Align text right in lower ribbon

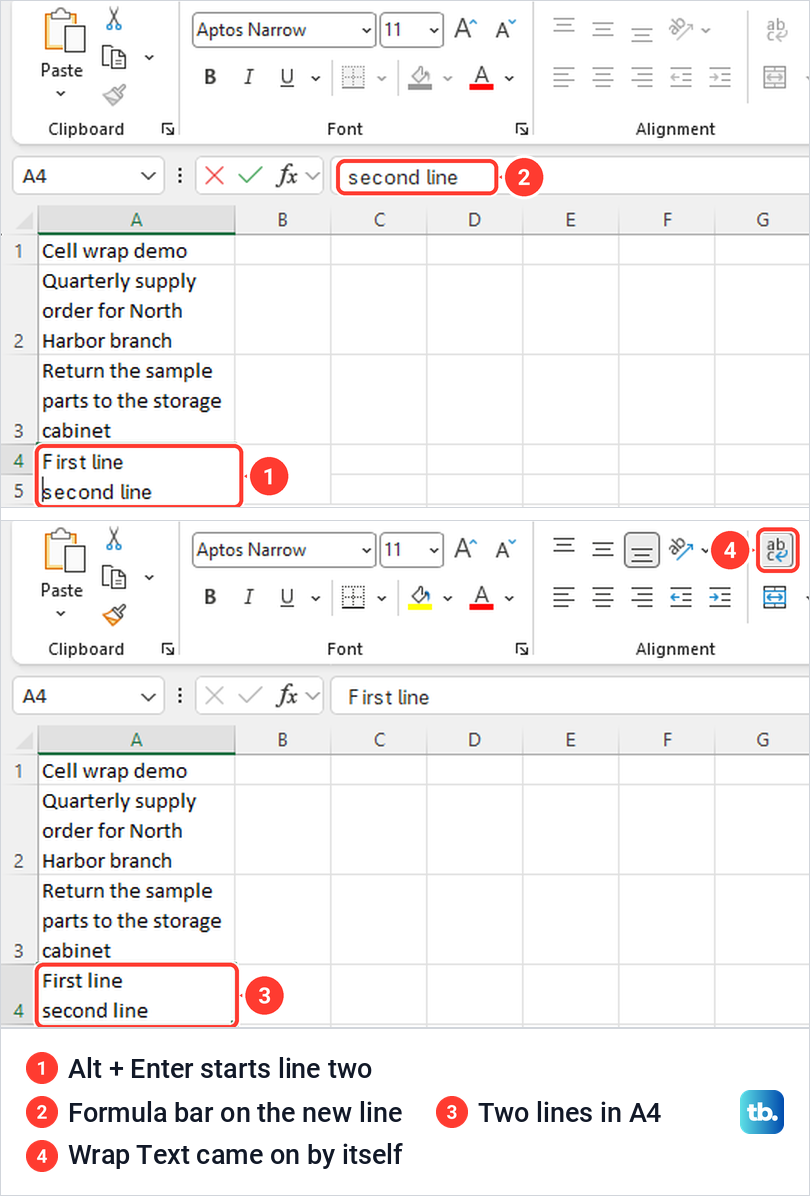pyautogui.click(x=641, y=597)
